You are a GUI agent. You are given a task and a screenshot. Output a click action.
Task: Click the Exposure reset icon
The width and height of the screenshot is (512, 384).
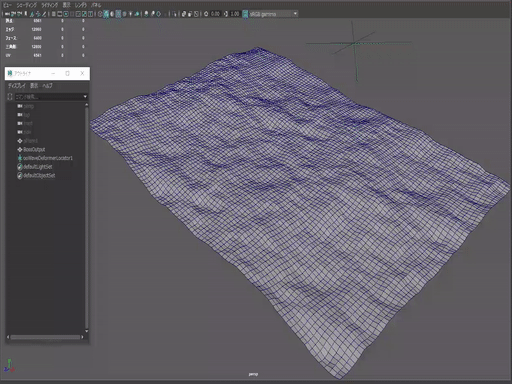pyautogui.click(x=206, y=14)
